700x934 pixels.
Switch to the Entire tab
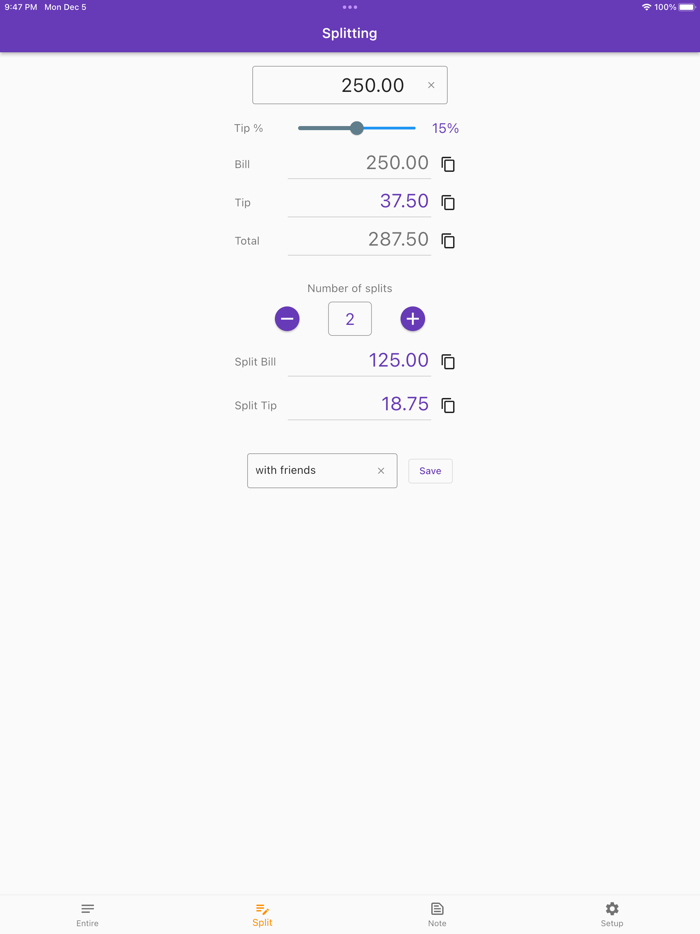point(87,913)
